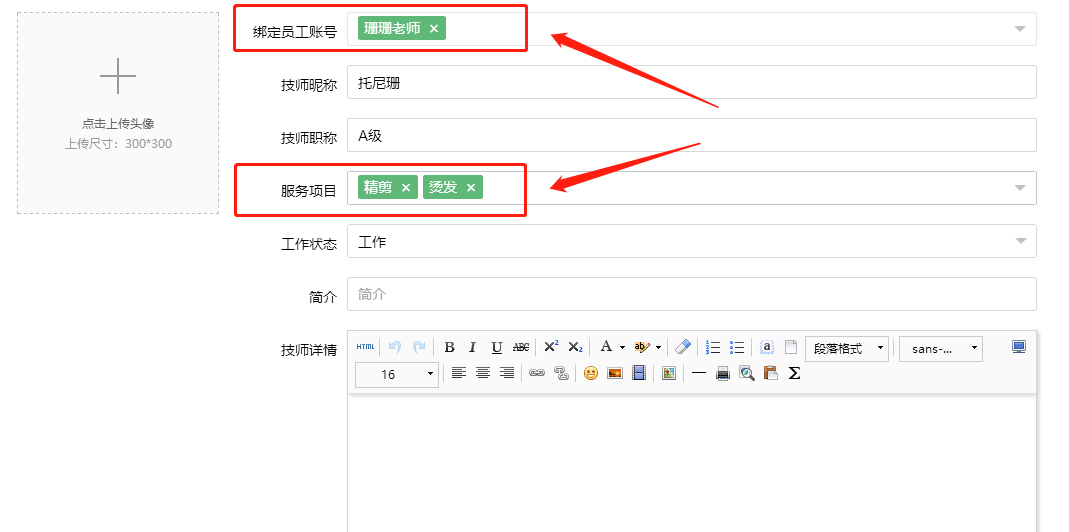Insert horizontal rule line
Viewport: 1069px width, 532px height.
[x=699, y=373]
